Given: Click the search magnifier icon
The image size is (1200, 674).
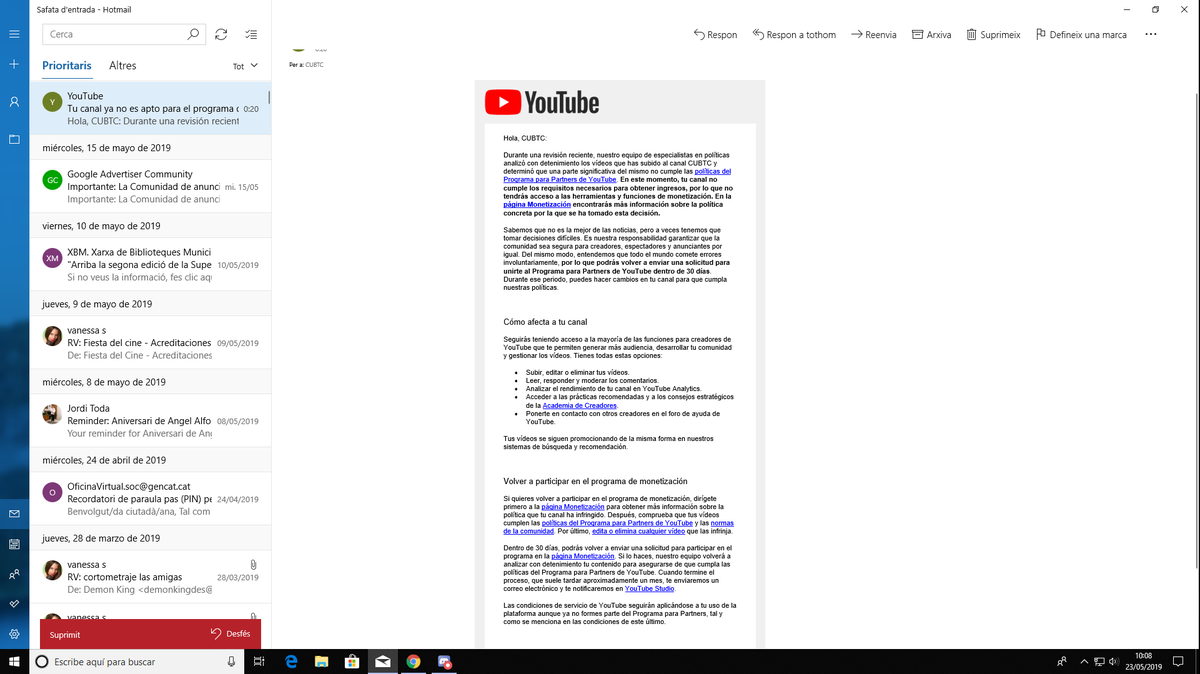Looking at the screenshot, I should click(193, 34).
